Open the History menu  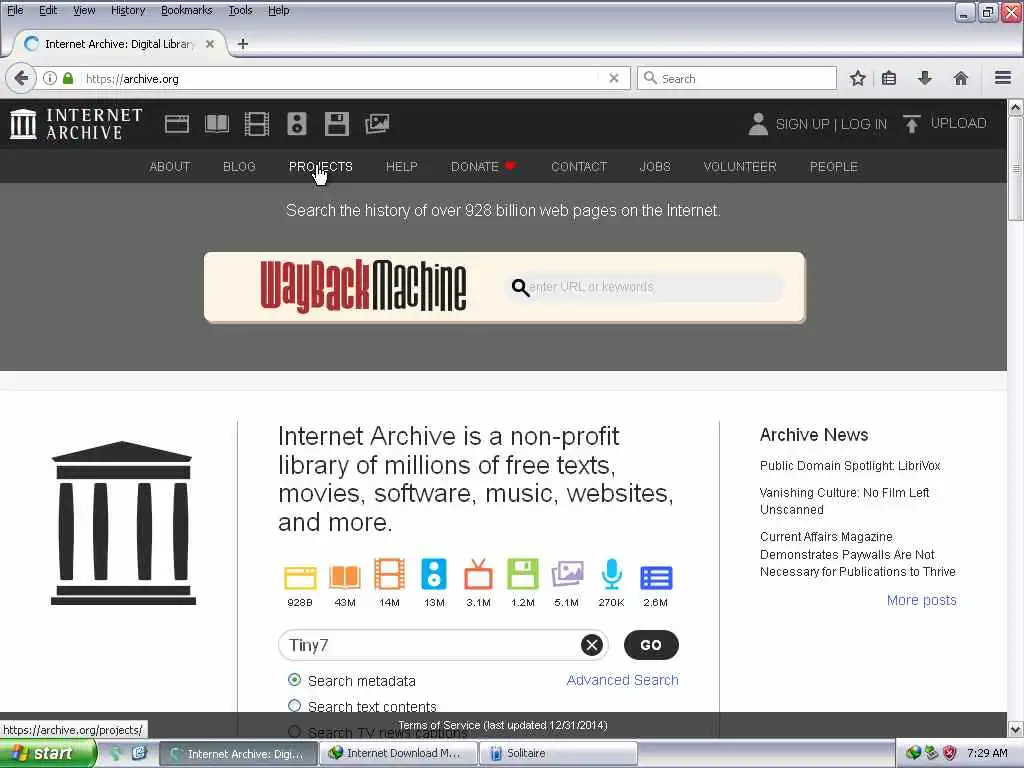click(128, 10)
